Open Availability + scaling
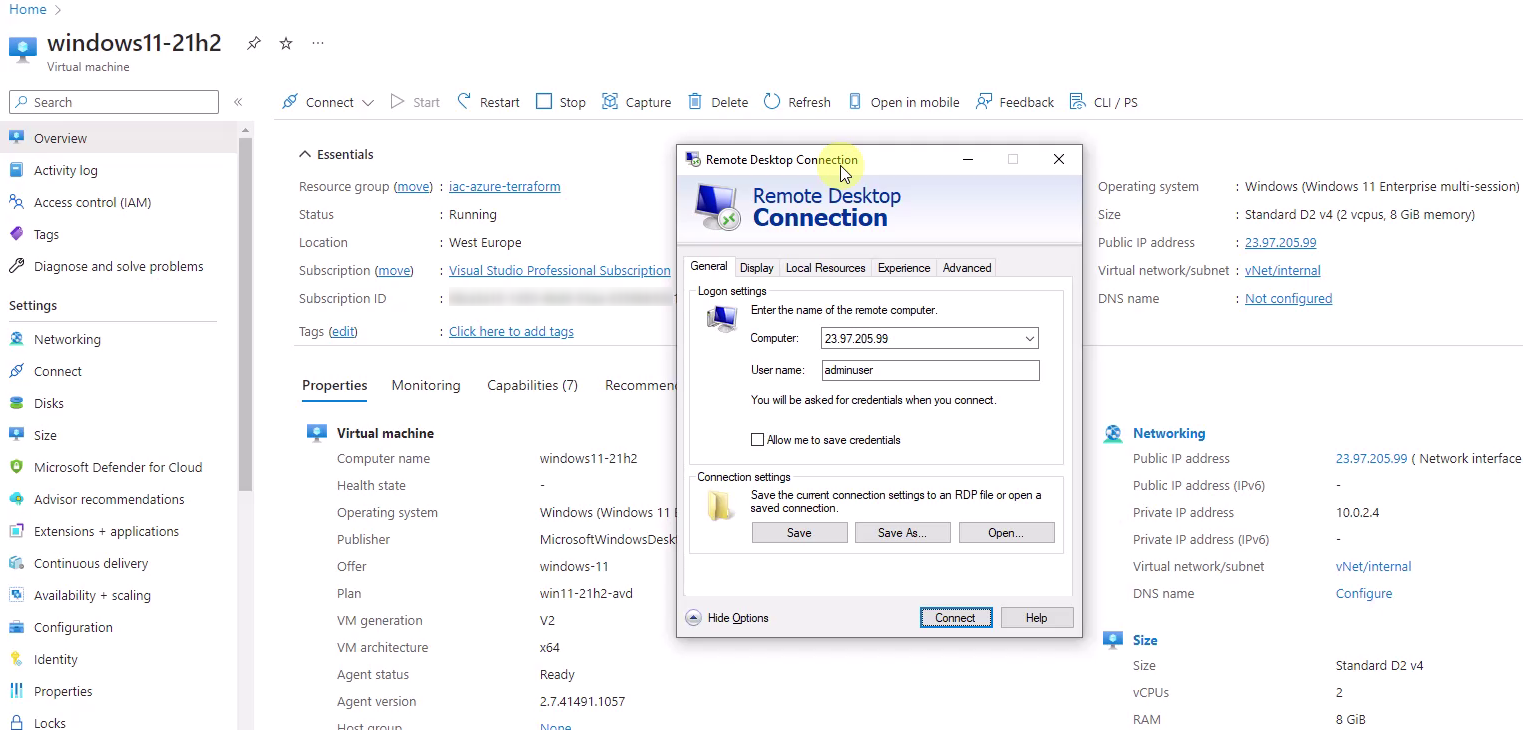Screen dimensions: 1523x730 [118, 595]
